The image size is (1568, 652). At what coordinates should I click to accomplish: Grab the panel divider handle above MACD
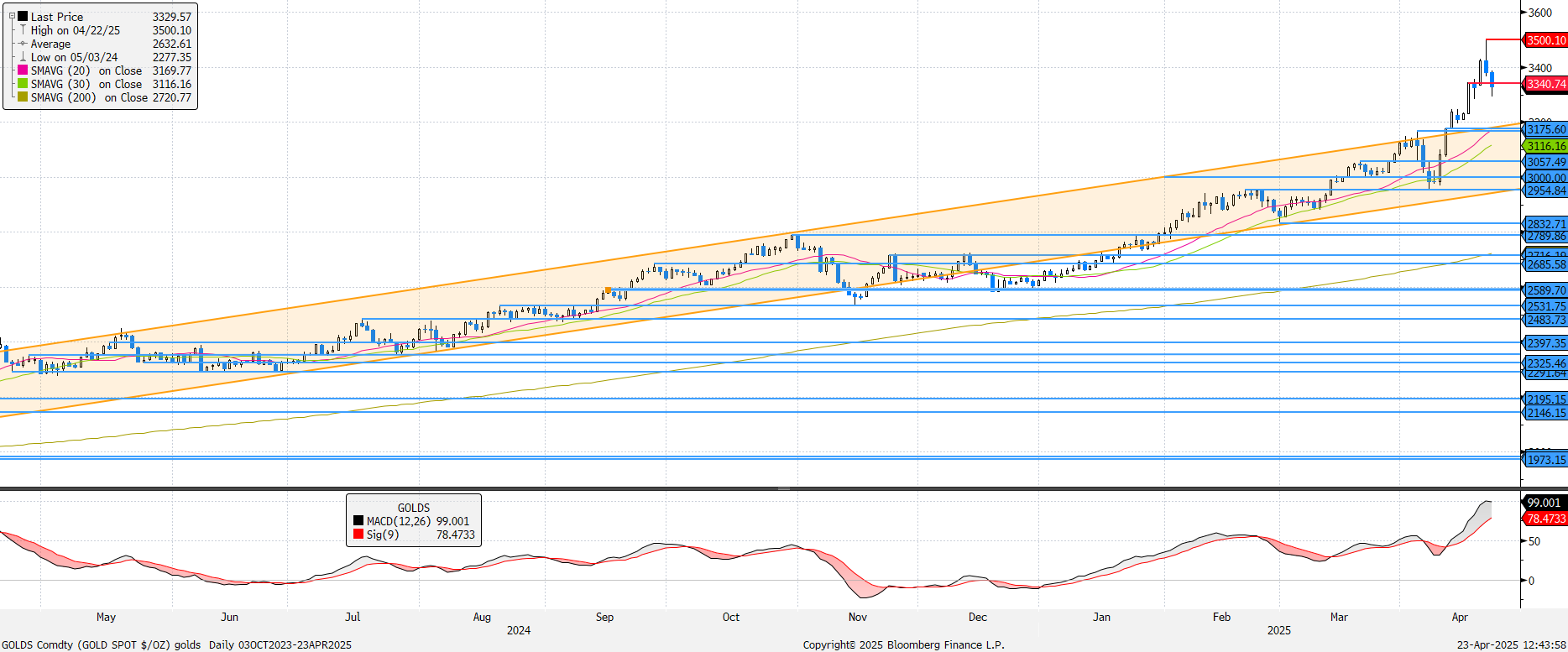click(x=783, y=488)
